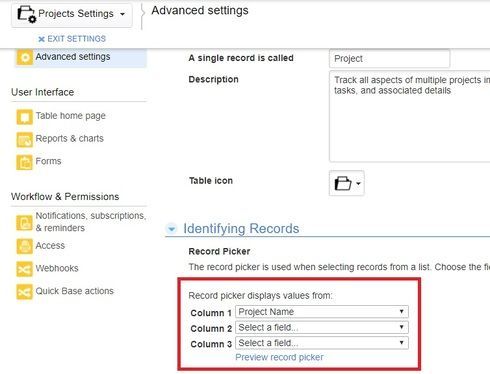The image size is (490, 374).
Task: Open the Table home page icon
Action: (x=25, y=117)
